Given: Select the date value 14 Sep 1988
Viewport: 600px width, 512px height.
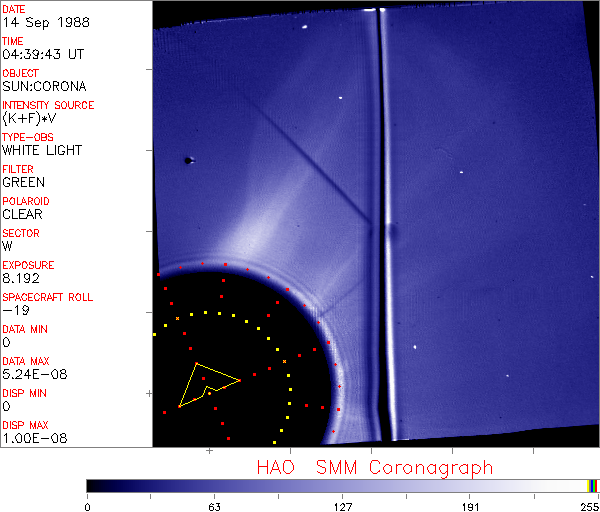Looking at the screenshot, I should tap(46, 22).
